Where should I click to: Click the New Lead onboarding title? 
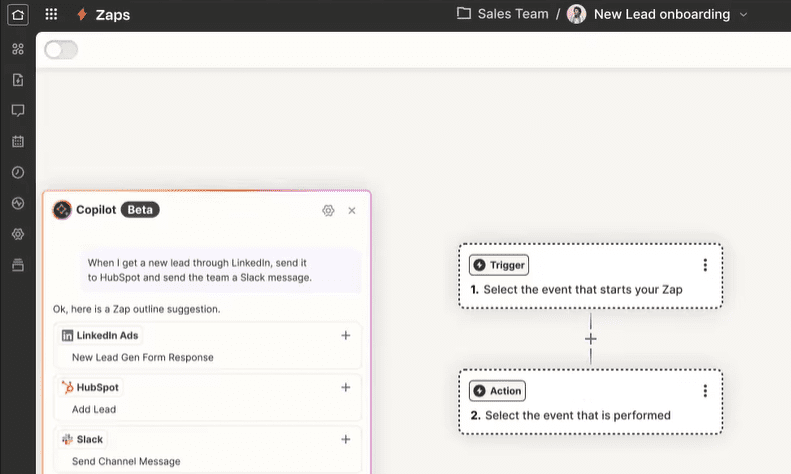662,14
